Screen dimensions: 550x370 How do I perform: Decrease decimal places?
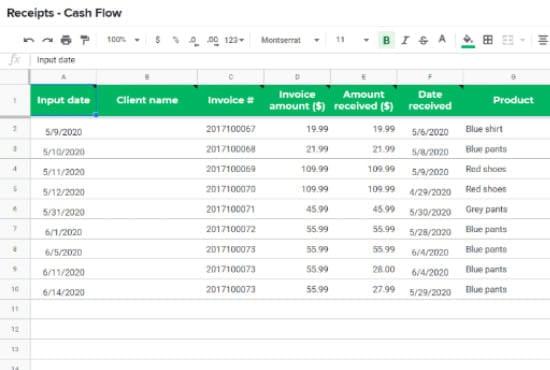(193, 40)
